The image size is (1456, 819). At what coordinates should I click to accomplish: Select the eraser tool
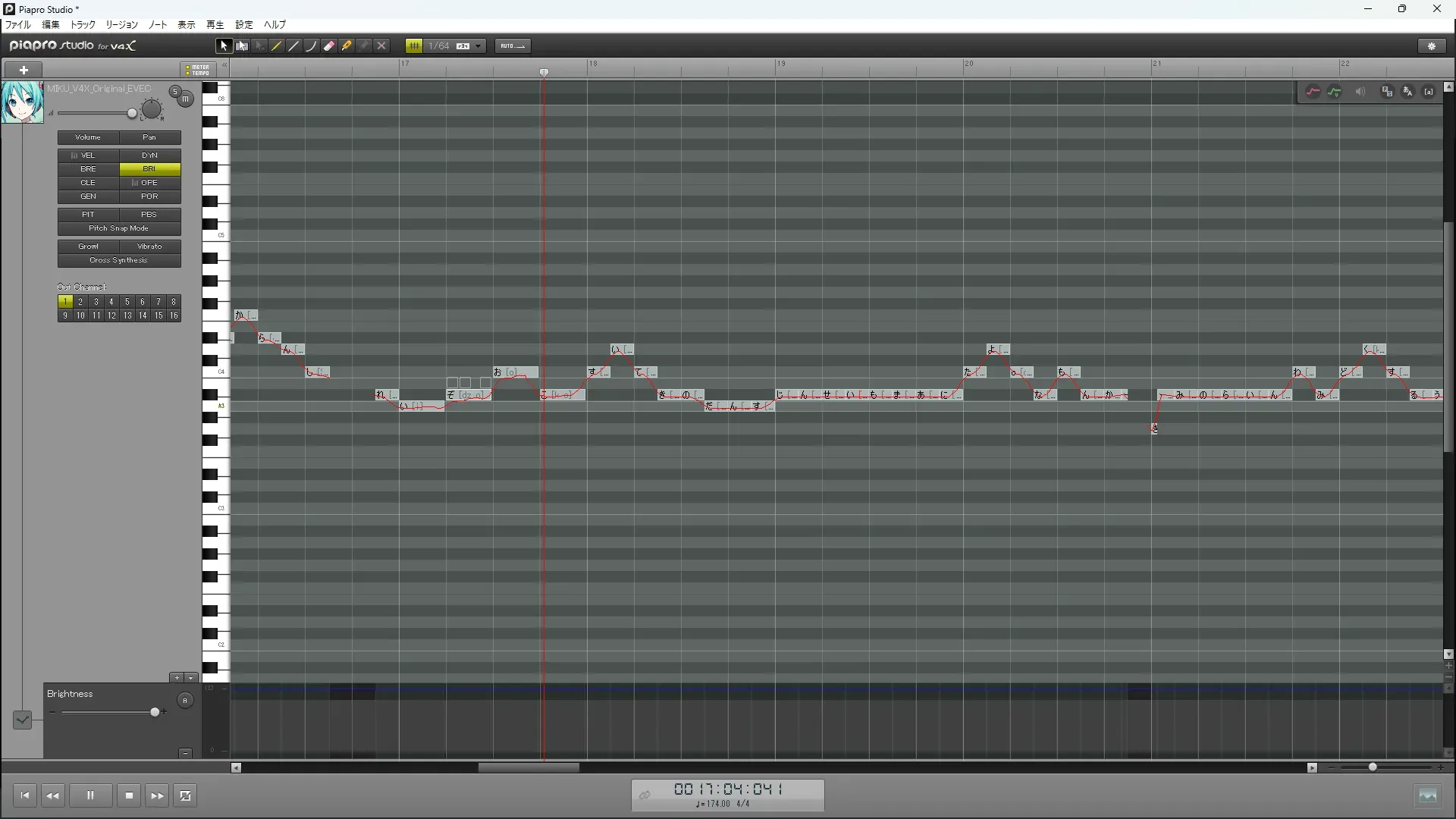coord(329,46)
